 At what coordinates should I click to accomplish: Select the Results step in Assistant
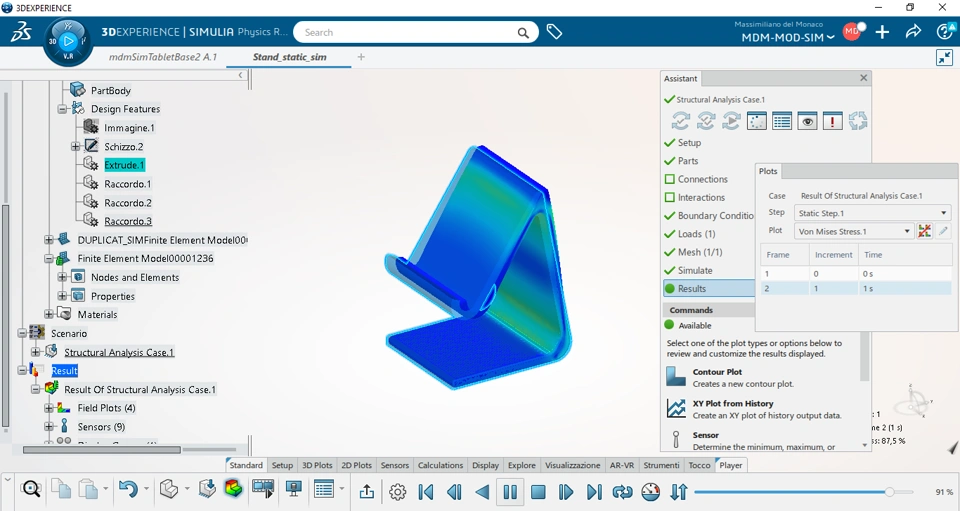pos(709,288)
